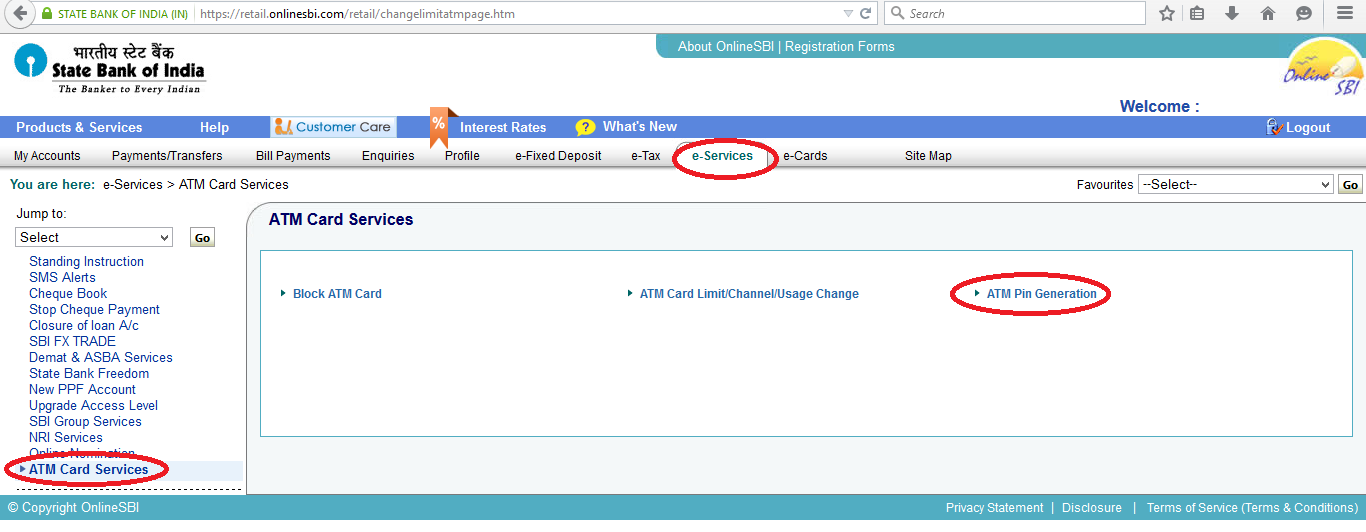1366x532 pixels.
Task: Open About OnlineSBI link
Action: pos(727,46)
